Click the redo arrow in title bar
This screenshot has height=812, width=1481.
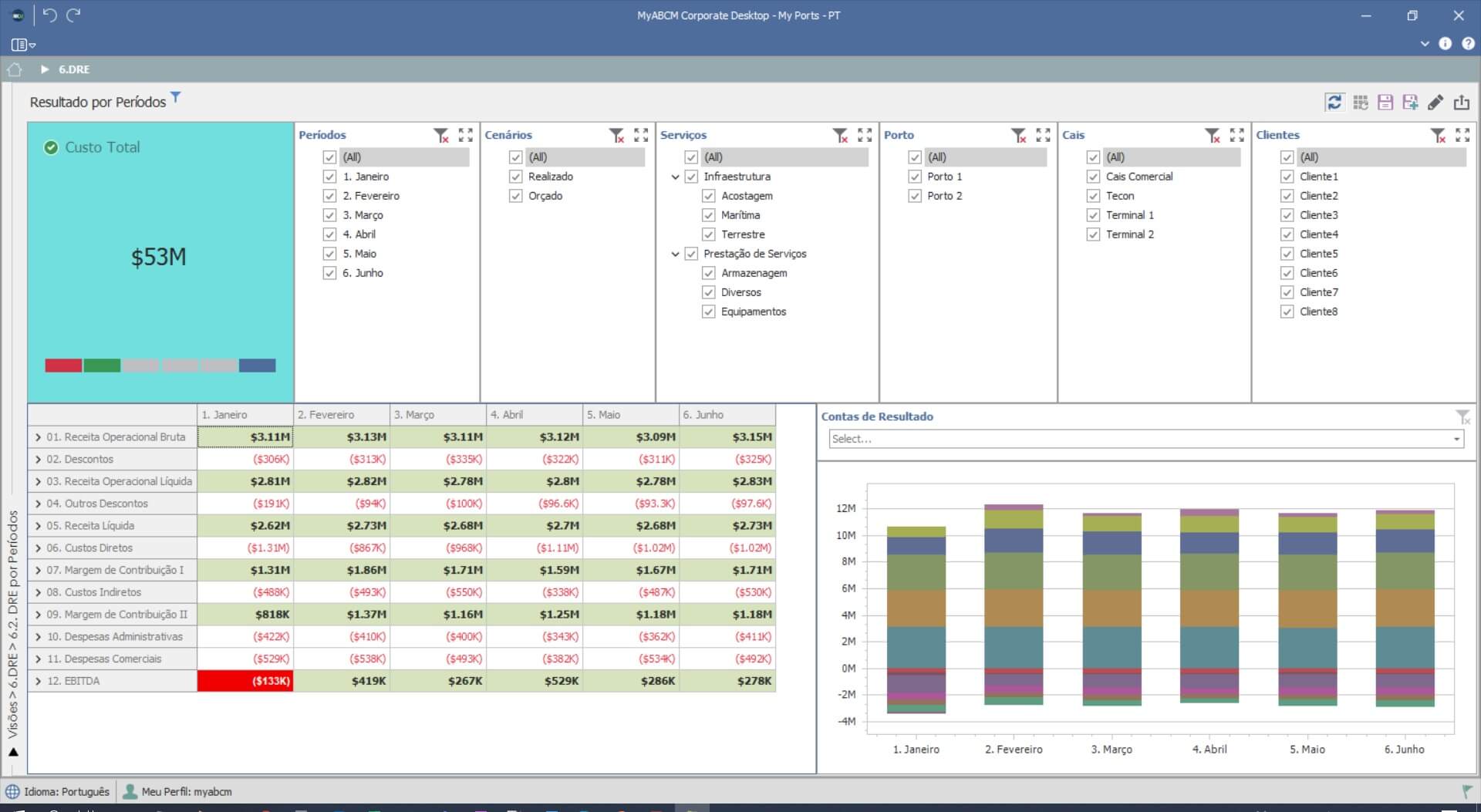(x=74, y=15)
